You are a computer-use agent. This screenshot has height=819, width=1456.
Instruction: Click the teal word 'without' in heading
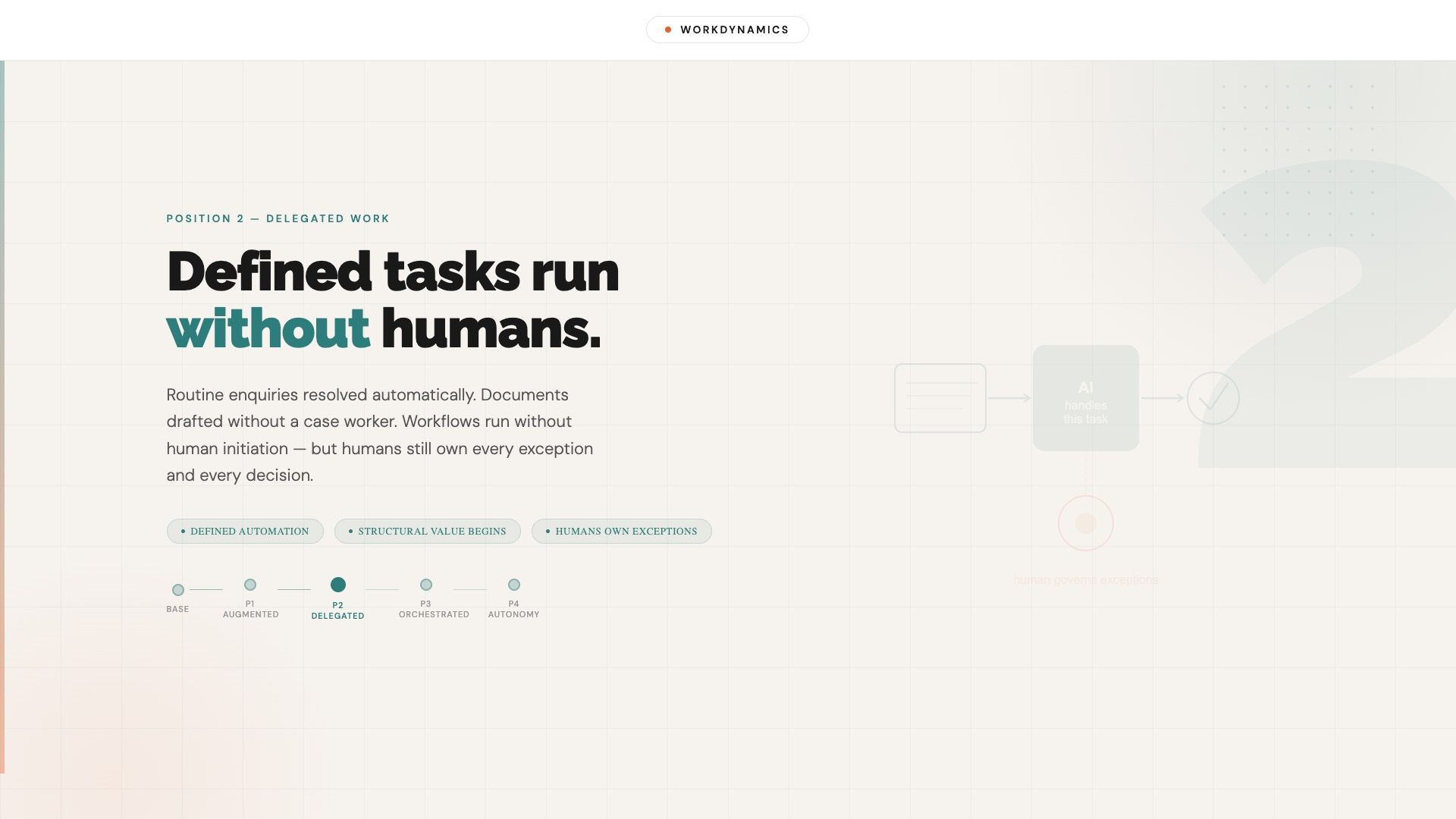[268, 330]
